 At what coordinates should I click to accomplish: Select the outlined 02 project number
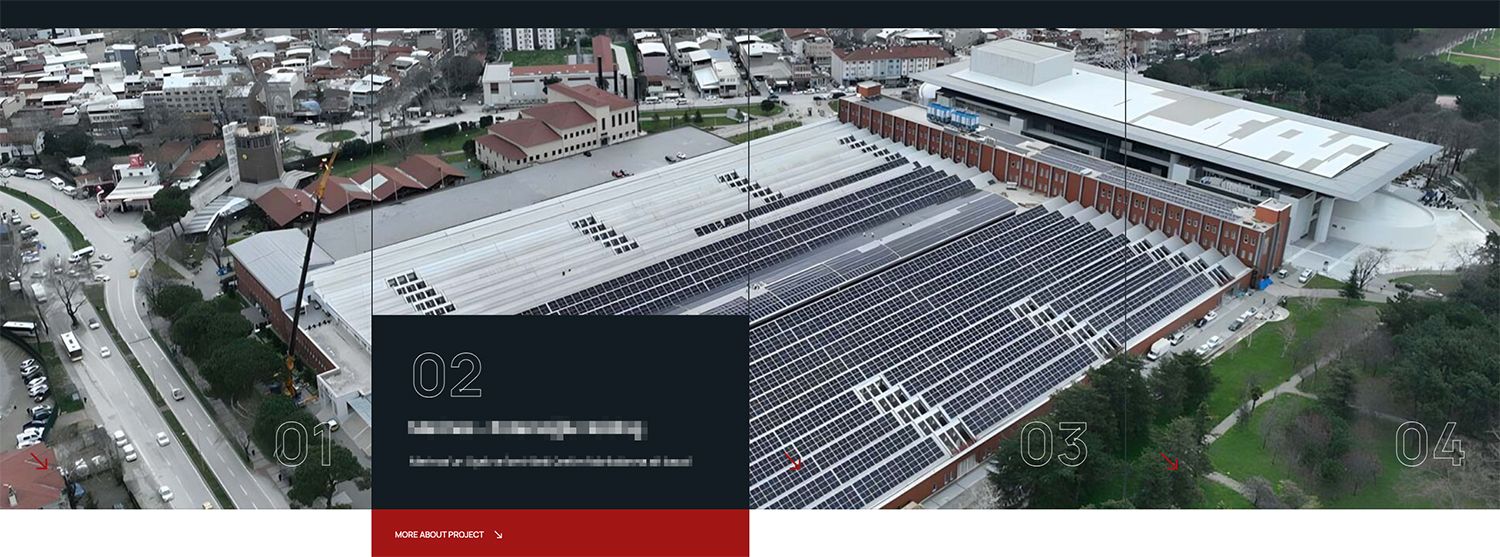click(x=447, y=375)
